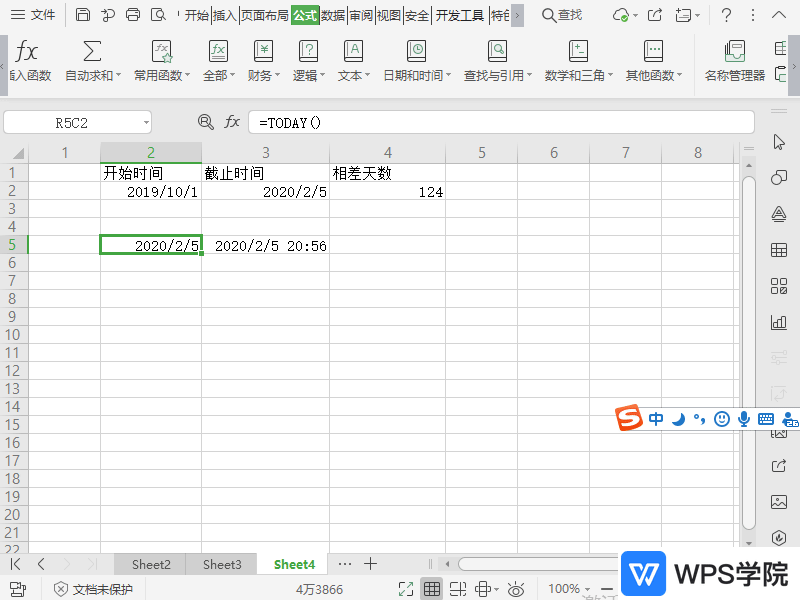Click the zoom magnifier icon beside the formula bar
The width and height of the screenshot is (800, 600).
click(206, 122)
